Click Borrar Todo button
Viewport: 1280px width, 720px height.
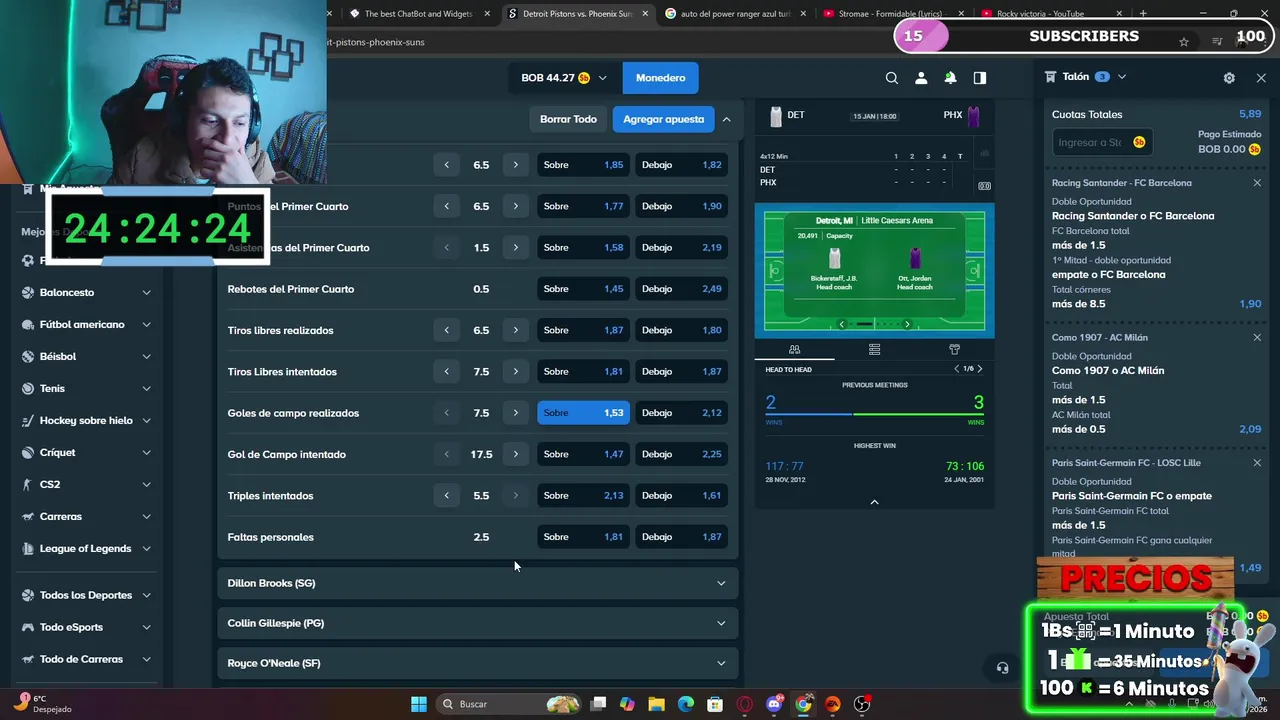click(x=568, y=119)
